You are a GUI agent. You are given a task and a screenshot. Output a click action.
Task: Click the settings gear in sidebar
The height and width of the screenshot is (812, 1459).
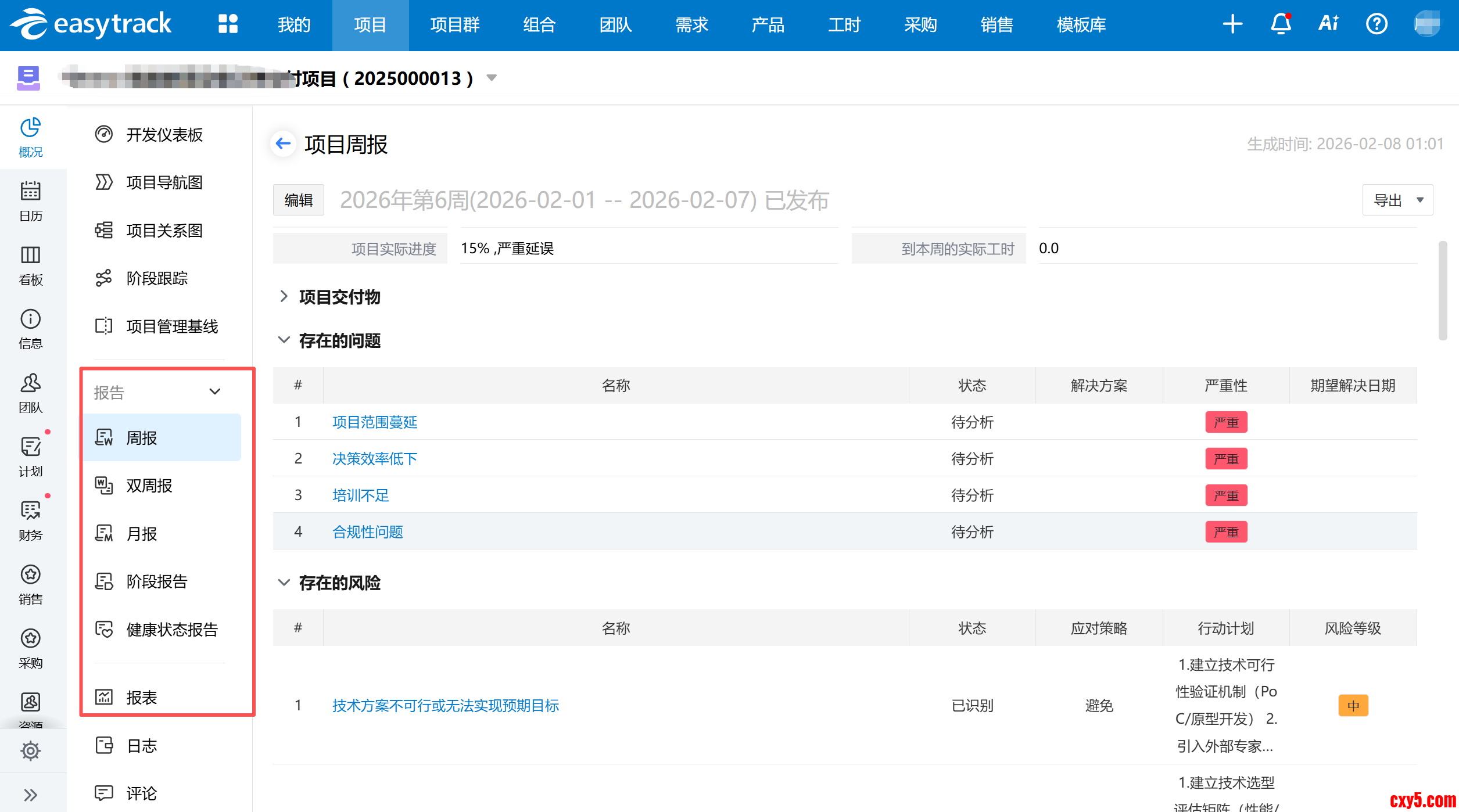pos(30,751)
